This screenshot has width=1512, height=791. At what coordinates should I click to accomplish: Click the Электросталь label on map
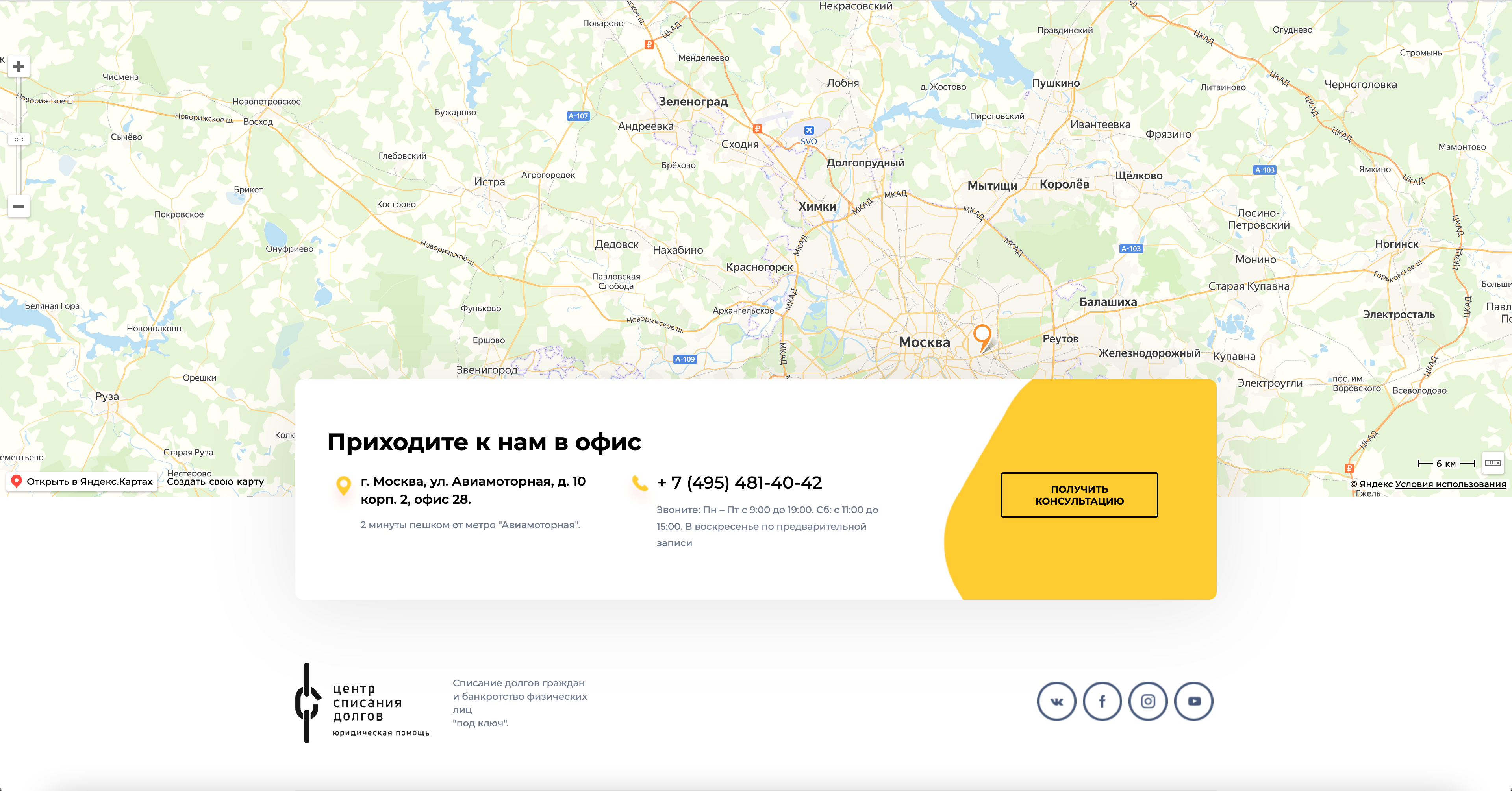[x=1399, y=315]
